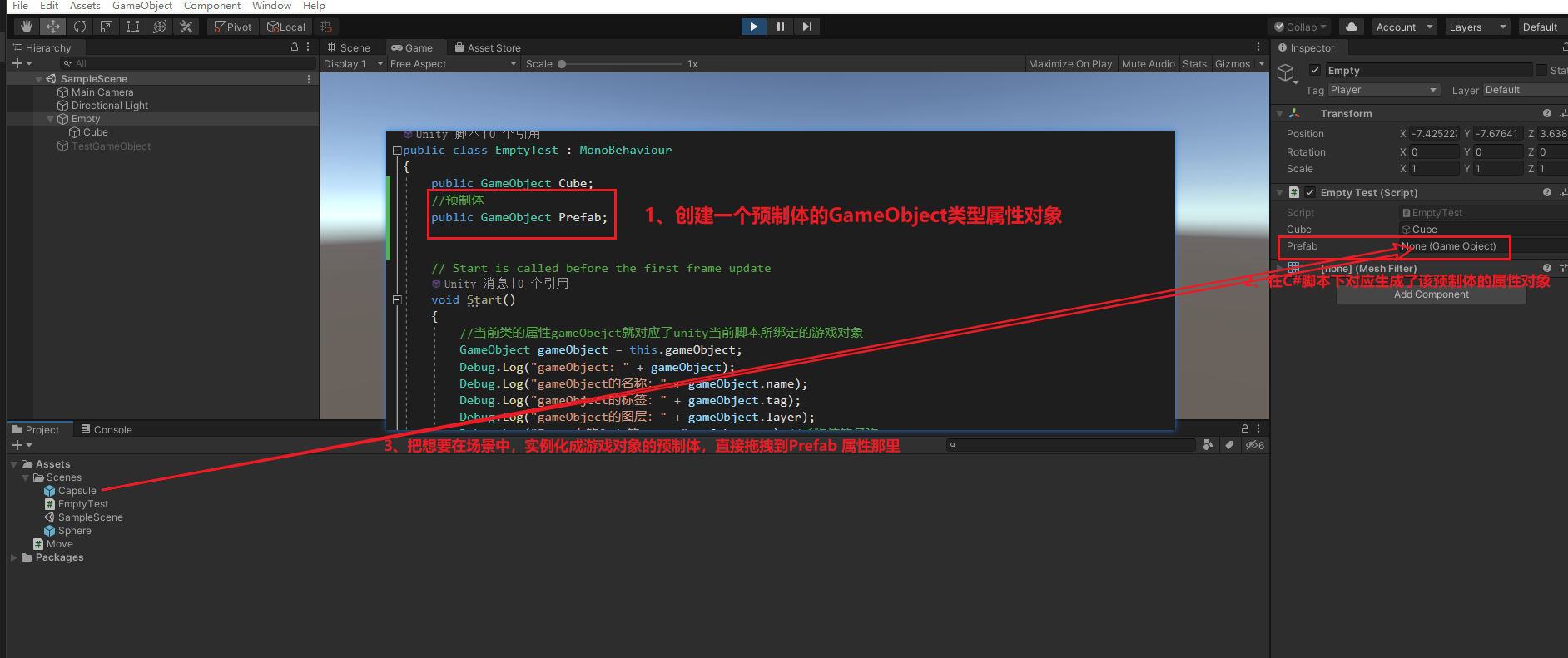Select the Scale tool icon

107,27
